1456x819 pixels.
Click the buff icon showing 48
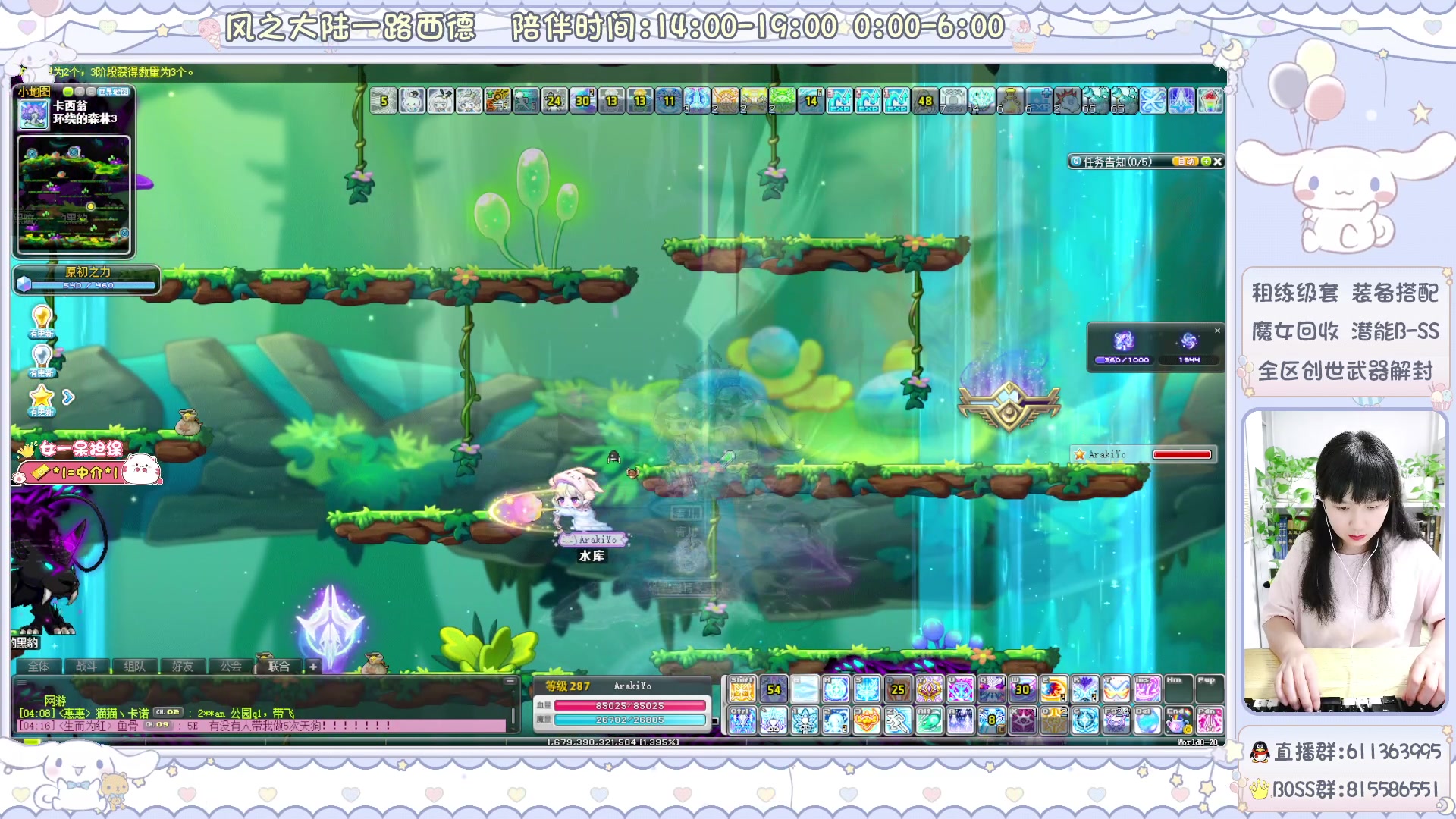pos(925,100)
